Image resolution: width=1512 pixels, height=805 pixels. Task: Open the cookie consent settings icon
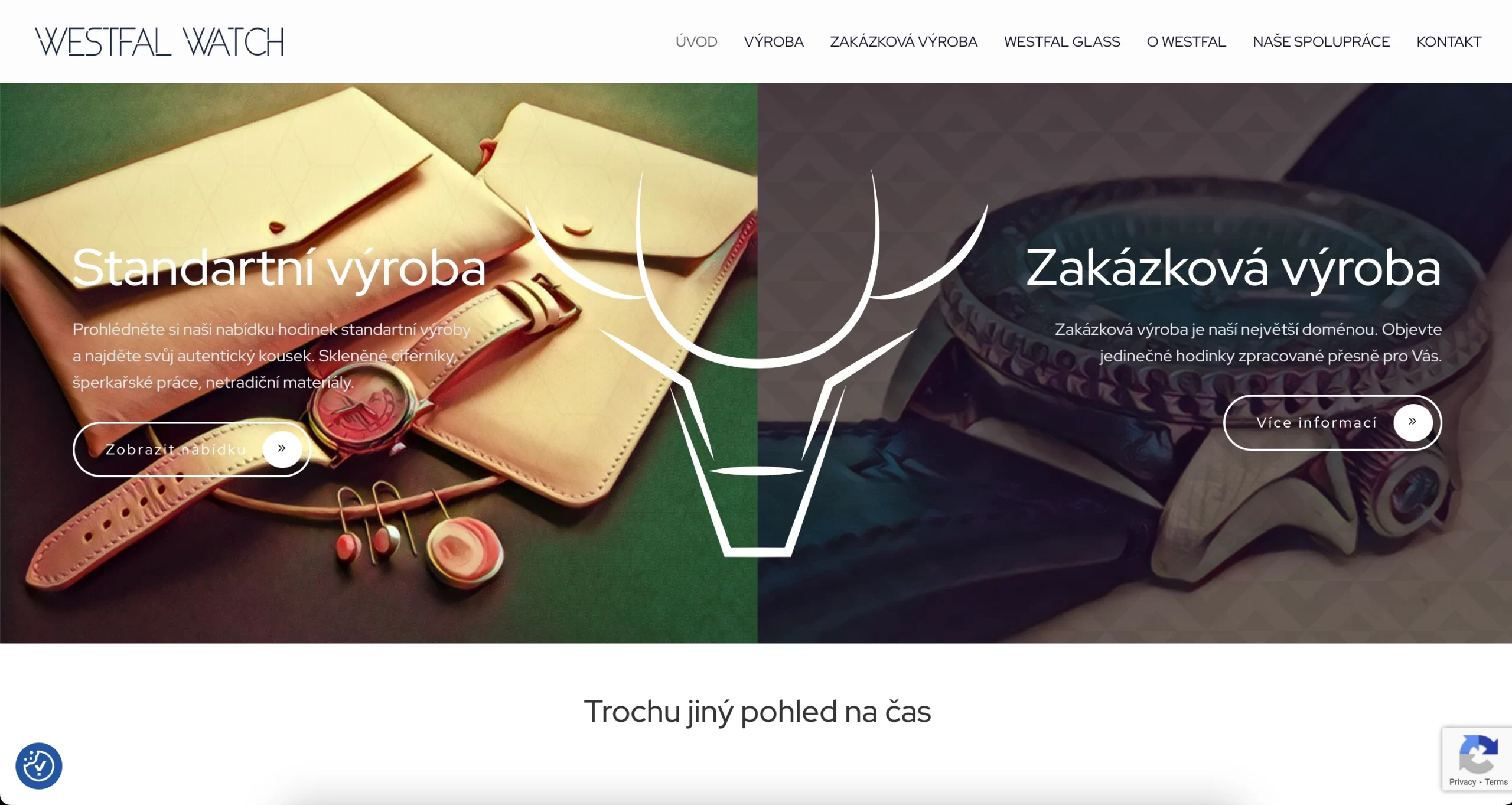coord(38,765)
